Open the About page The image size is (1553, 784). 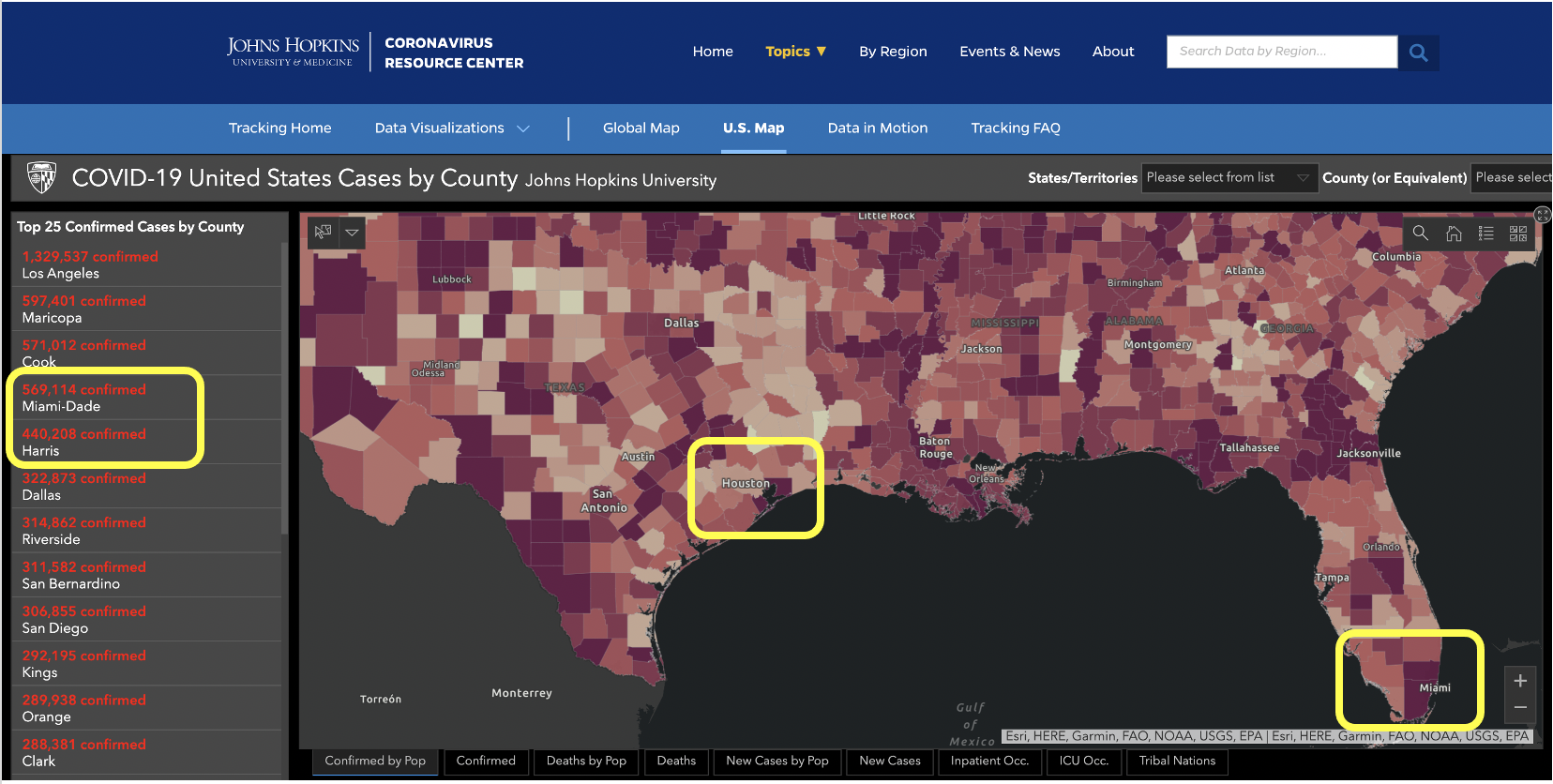click(1113, 52)
